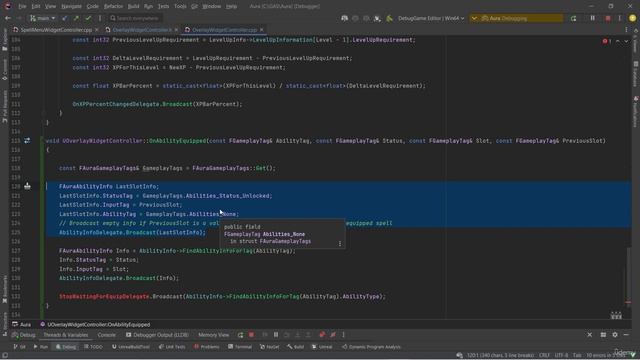The height and width of the screenshot is (360, 640).
Task: Close the Debug tool window tab
Action: [x=589, y=335]
